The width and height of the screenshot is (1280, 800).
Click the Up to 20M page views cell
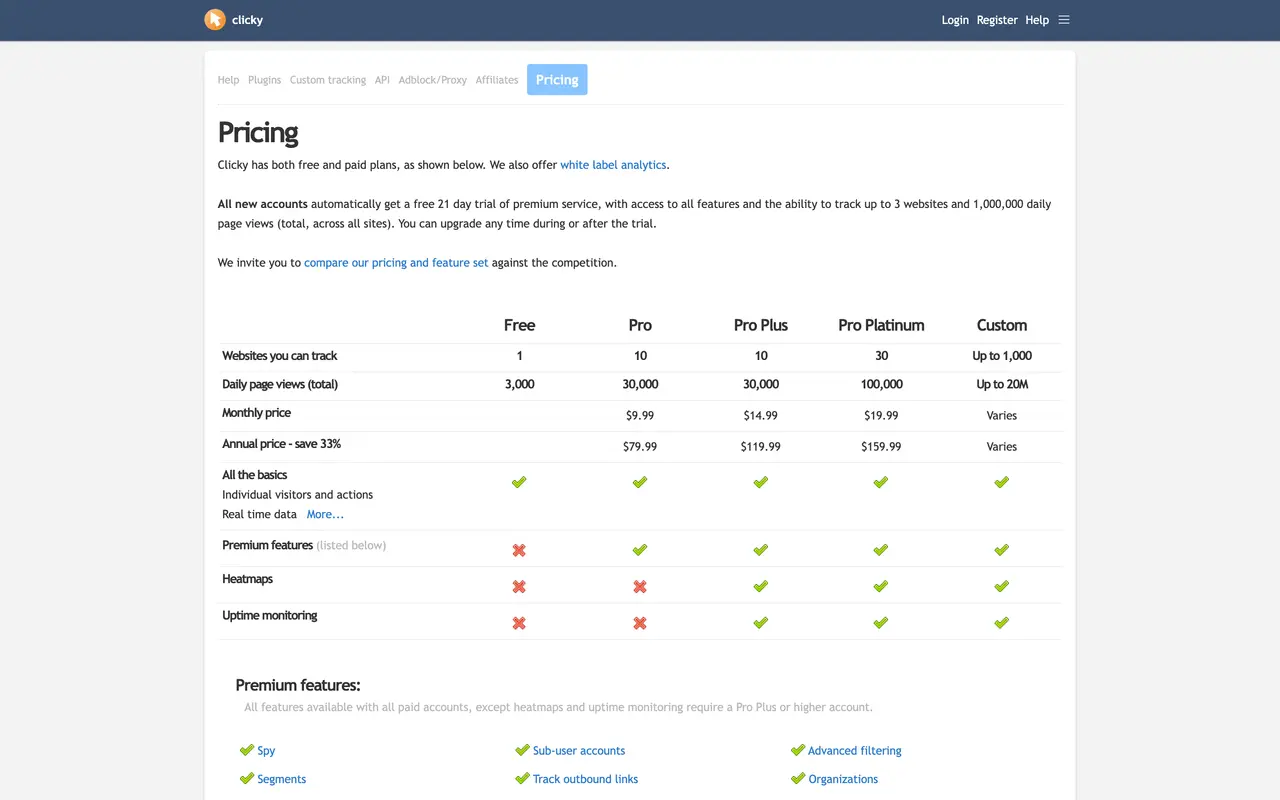pos(1002,384)
